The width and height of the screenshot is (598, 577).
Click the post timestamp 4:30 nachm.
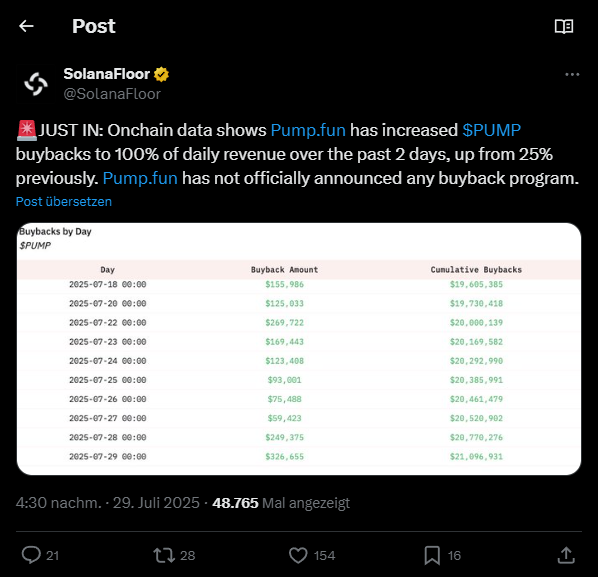(x=59, y=503)
